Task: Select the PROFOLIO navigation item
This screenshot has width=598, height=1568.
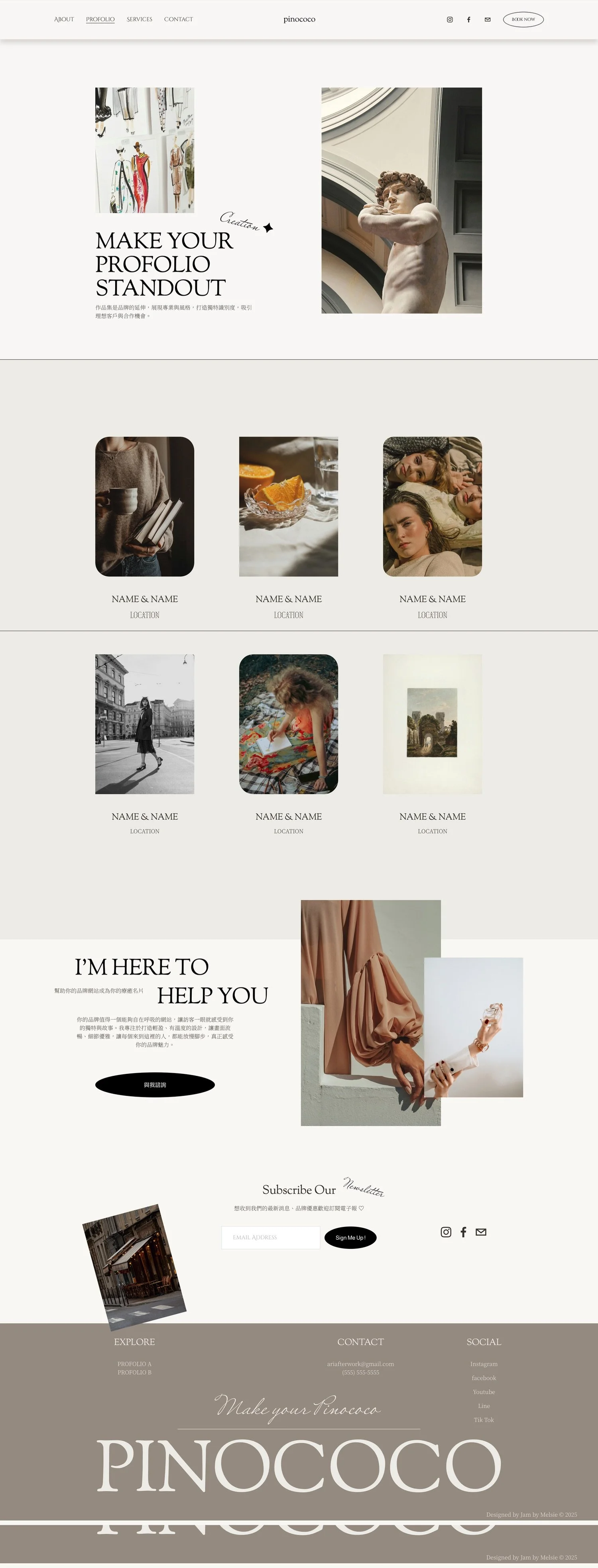Action: click(x=100, y=20)
